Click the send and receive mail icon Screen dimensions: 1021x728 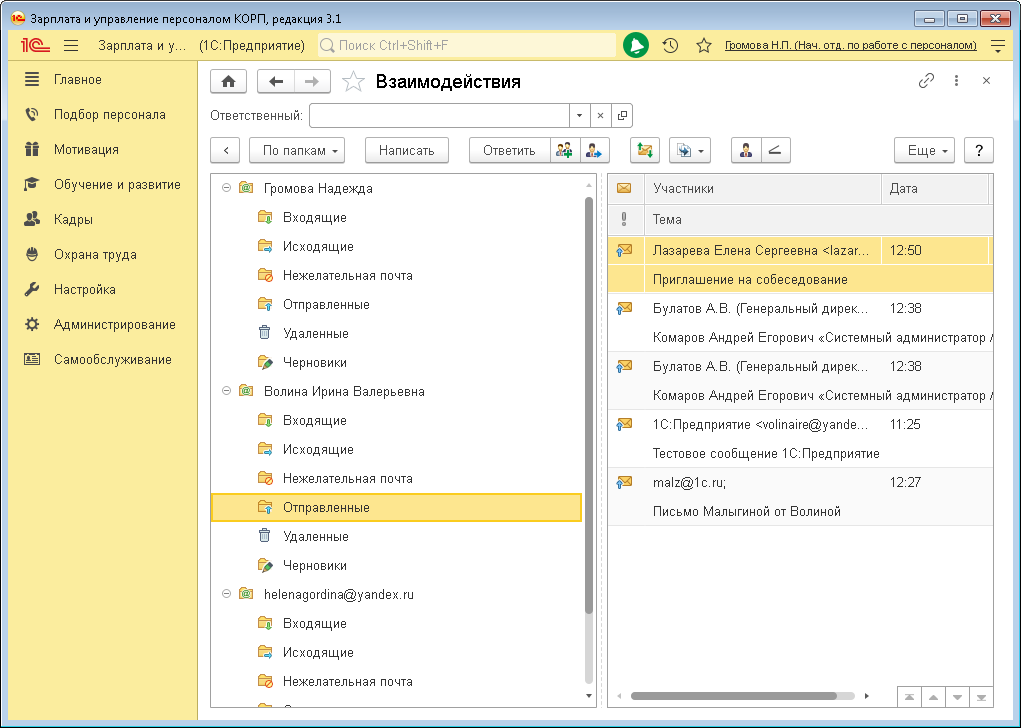tap(645, 150)
